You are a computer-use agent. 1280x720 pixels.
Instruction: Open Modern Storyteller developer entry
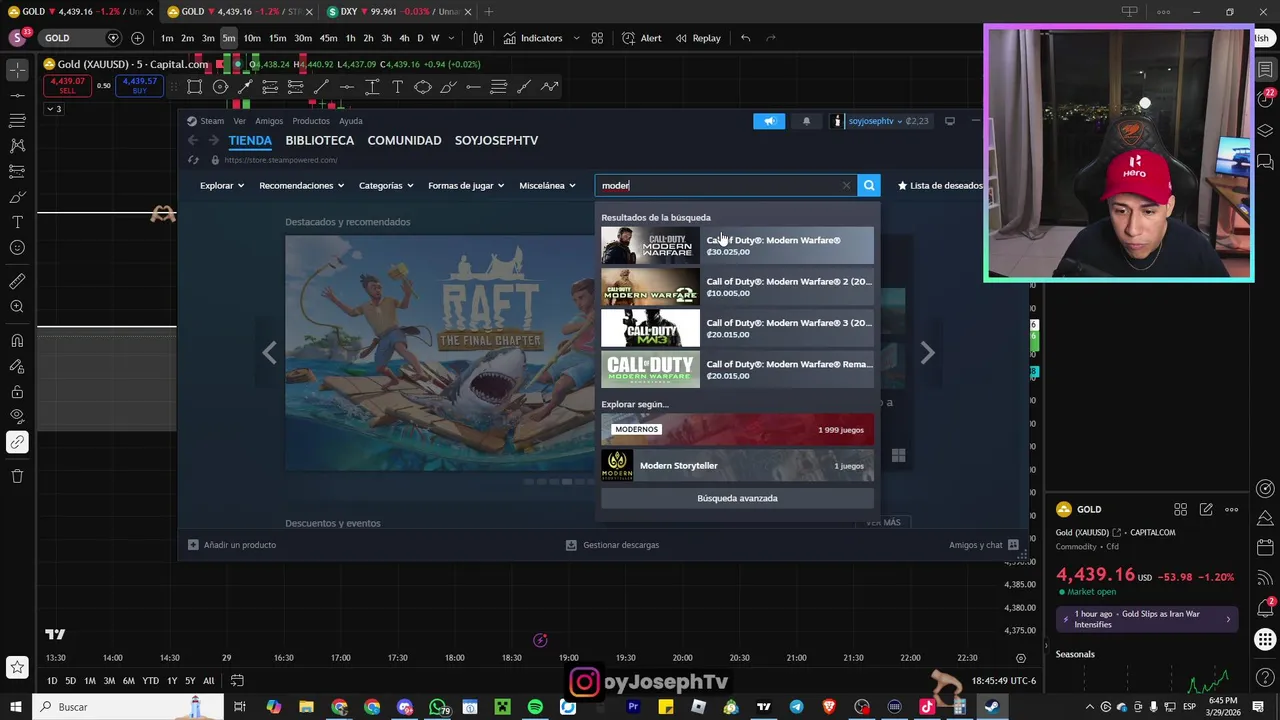tap(737, 465)
